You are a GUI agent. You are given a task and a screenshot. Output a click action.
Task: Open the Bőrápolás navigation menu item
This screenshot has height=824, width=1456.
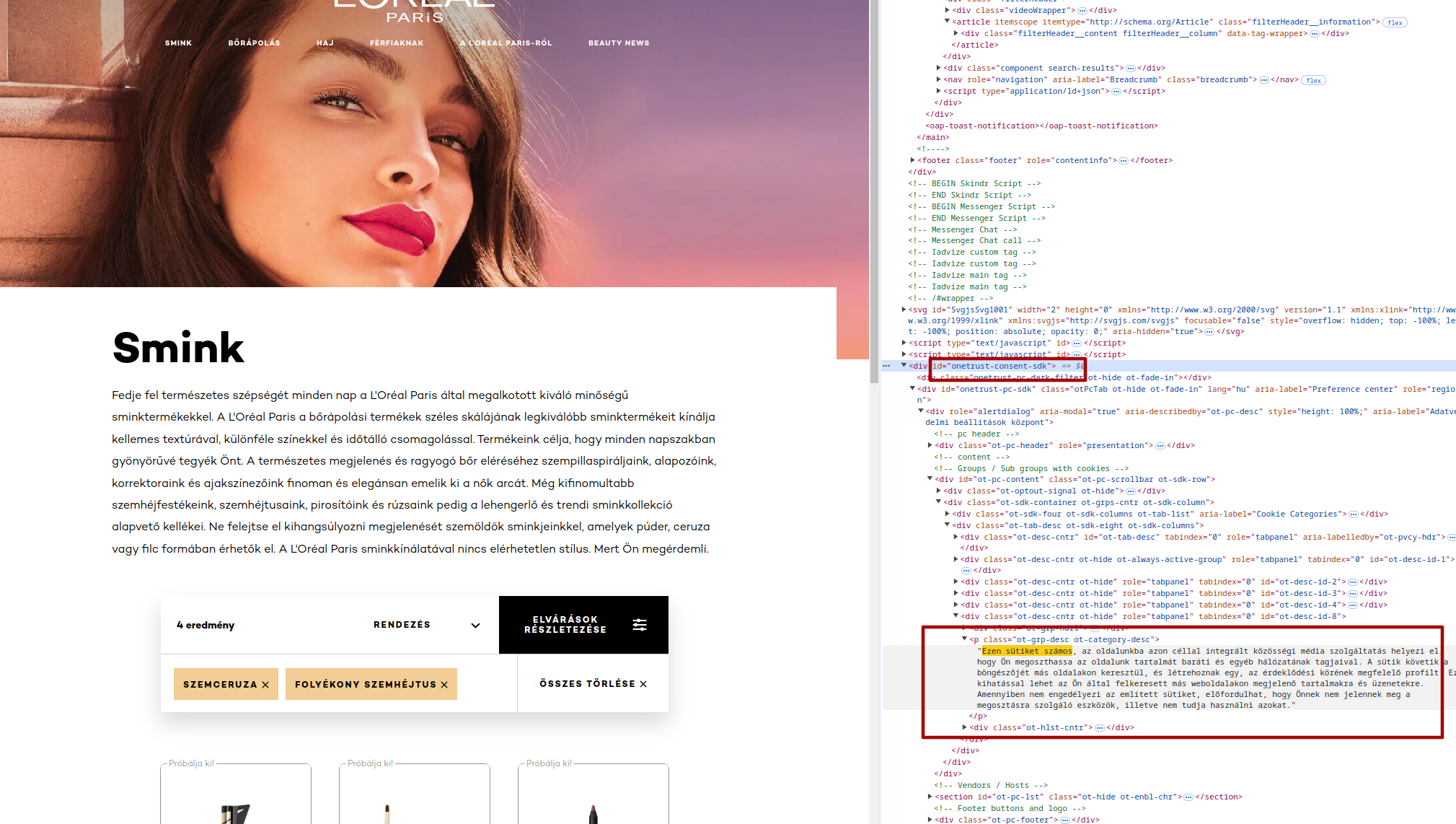click(x=254, y=43)
